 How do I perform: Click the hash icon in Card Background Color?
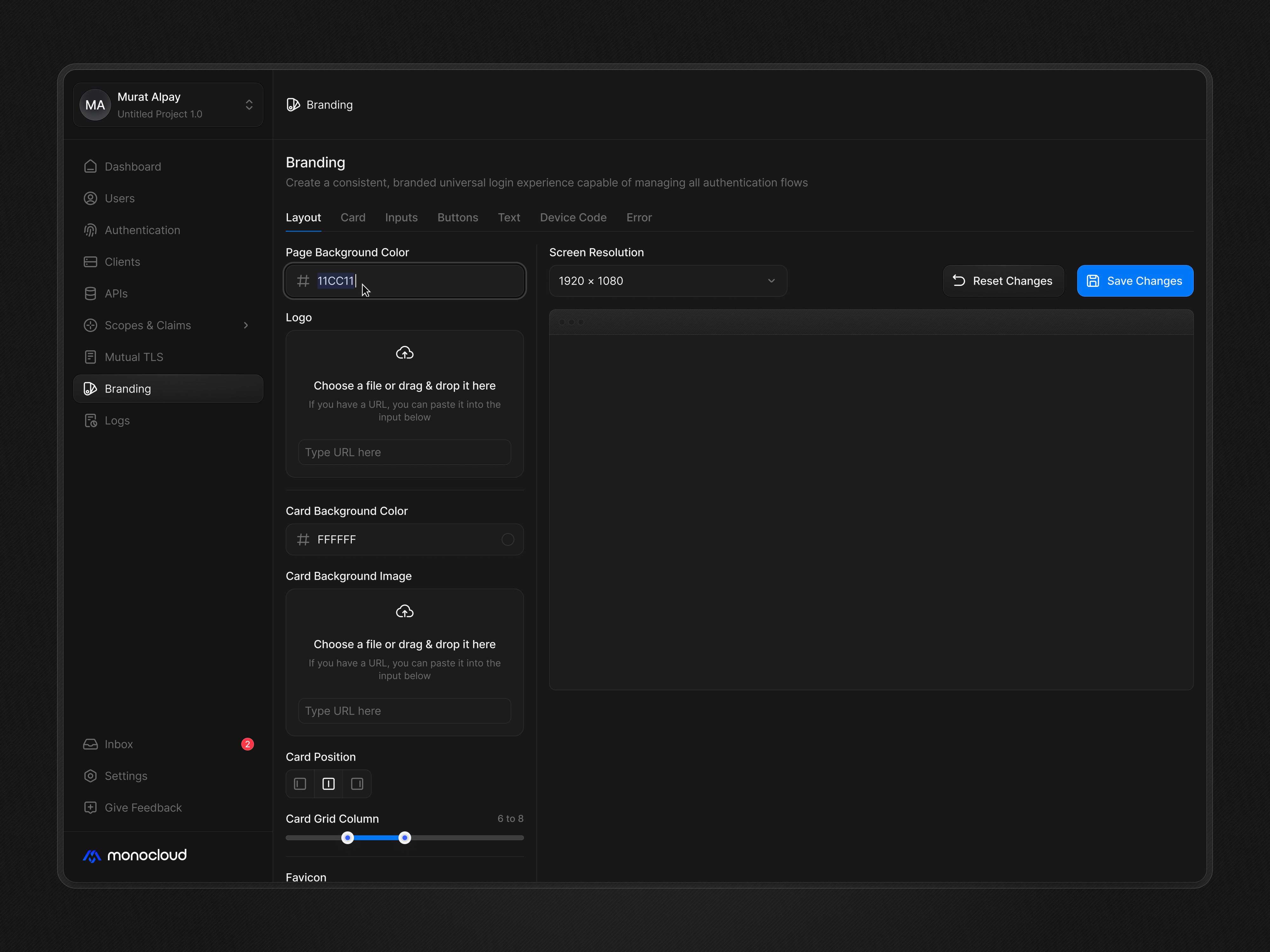(303, 539)
